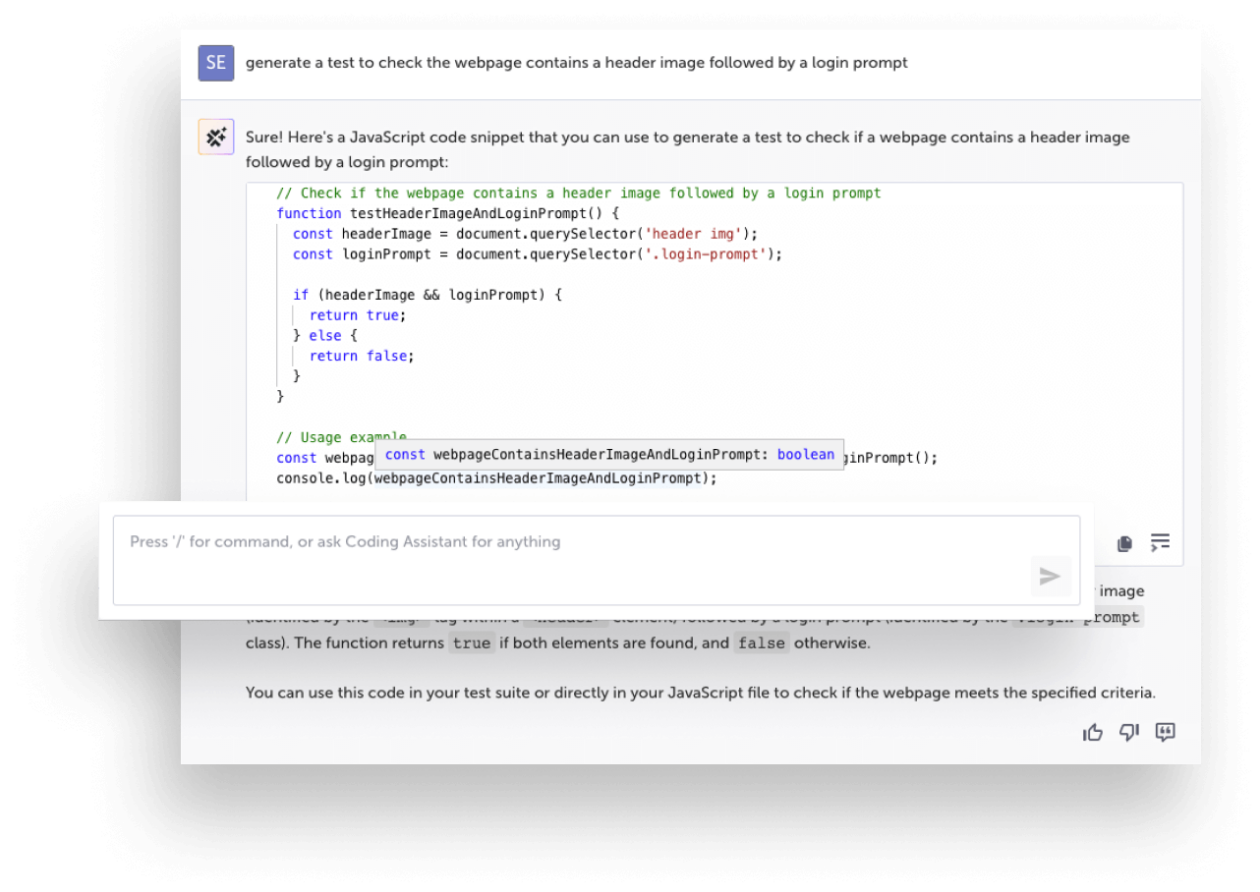This screenshot has height=892, width=1260.
Task: Click the "// Usage example" comment
Action: (x=342, y=437)
